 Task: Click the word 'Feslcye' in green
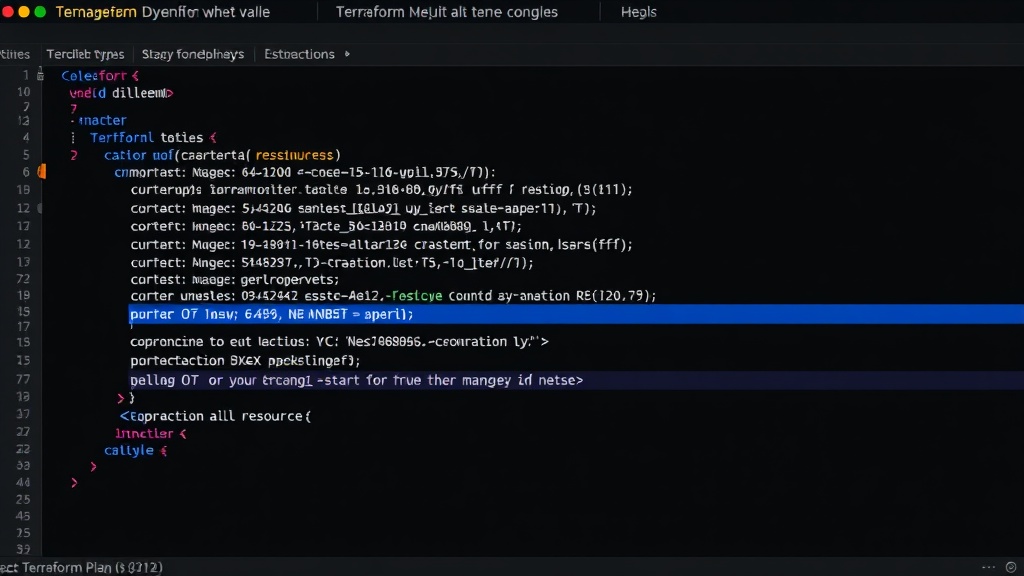coord(417,296)
